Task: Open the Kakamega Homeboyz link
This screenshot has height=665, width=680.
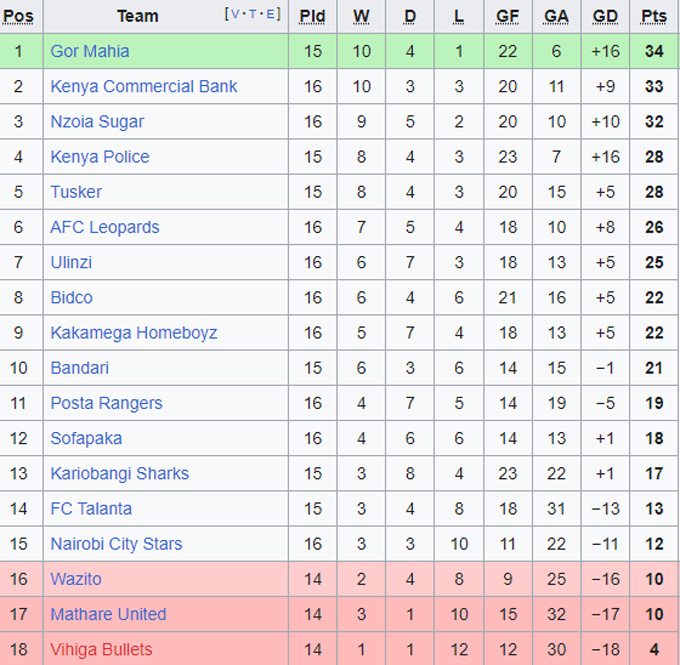Action: point(134,333)
